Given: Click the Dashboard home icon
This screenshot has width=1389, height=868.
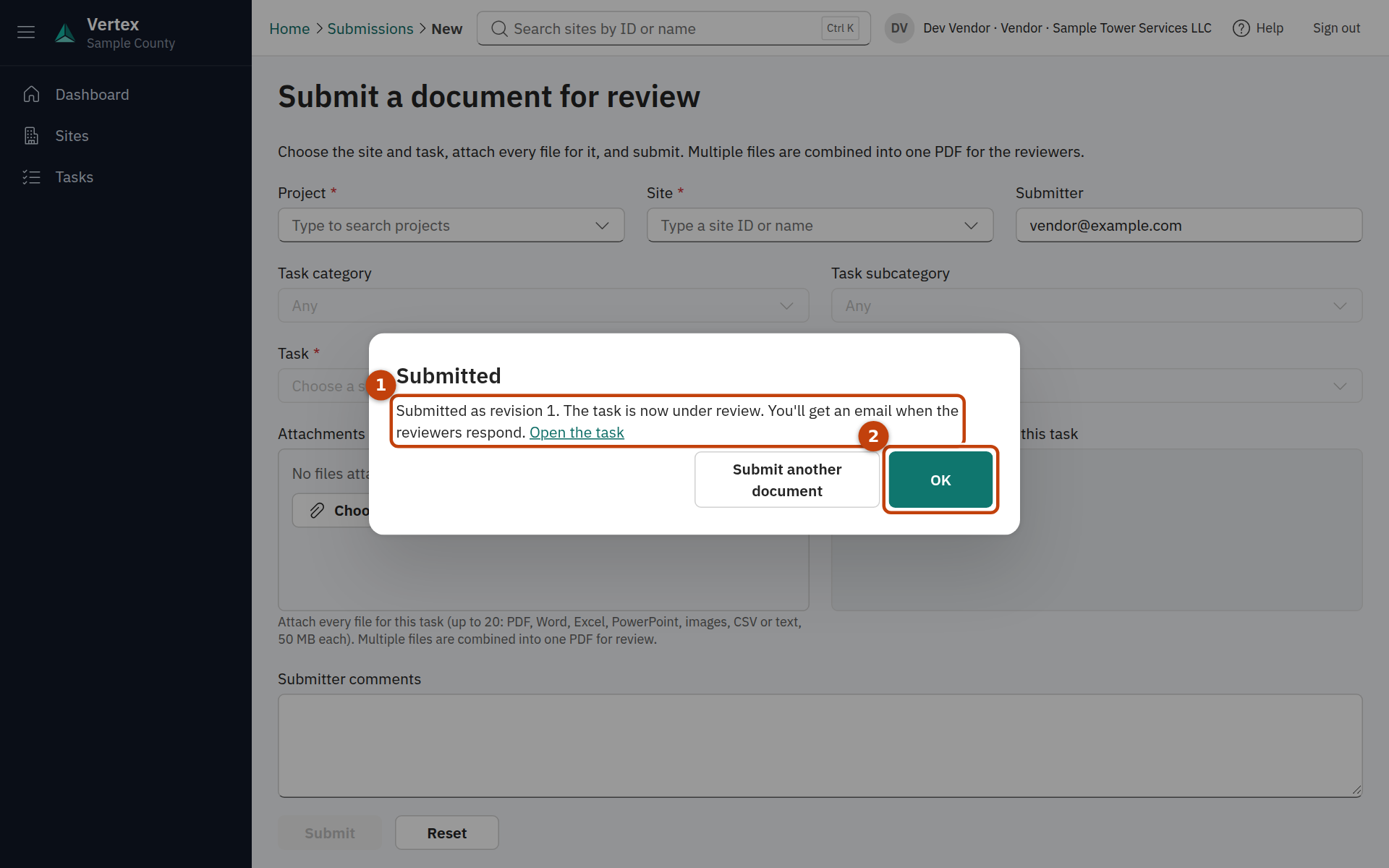Looking at the screenshot, I should tap(31, 95).
